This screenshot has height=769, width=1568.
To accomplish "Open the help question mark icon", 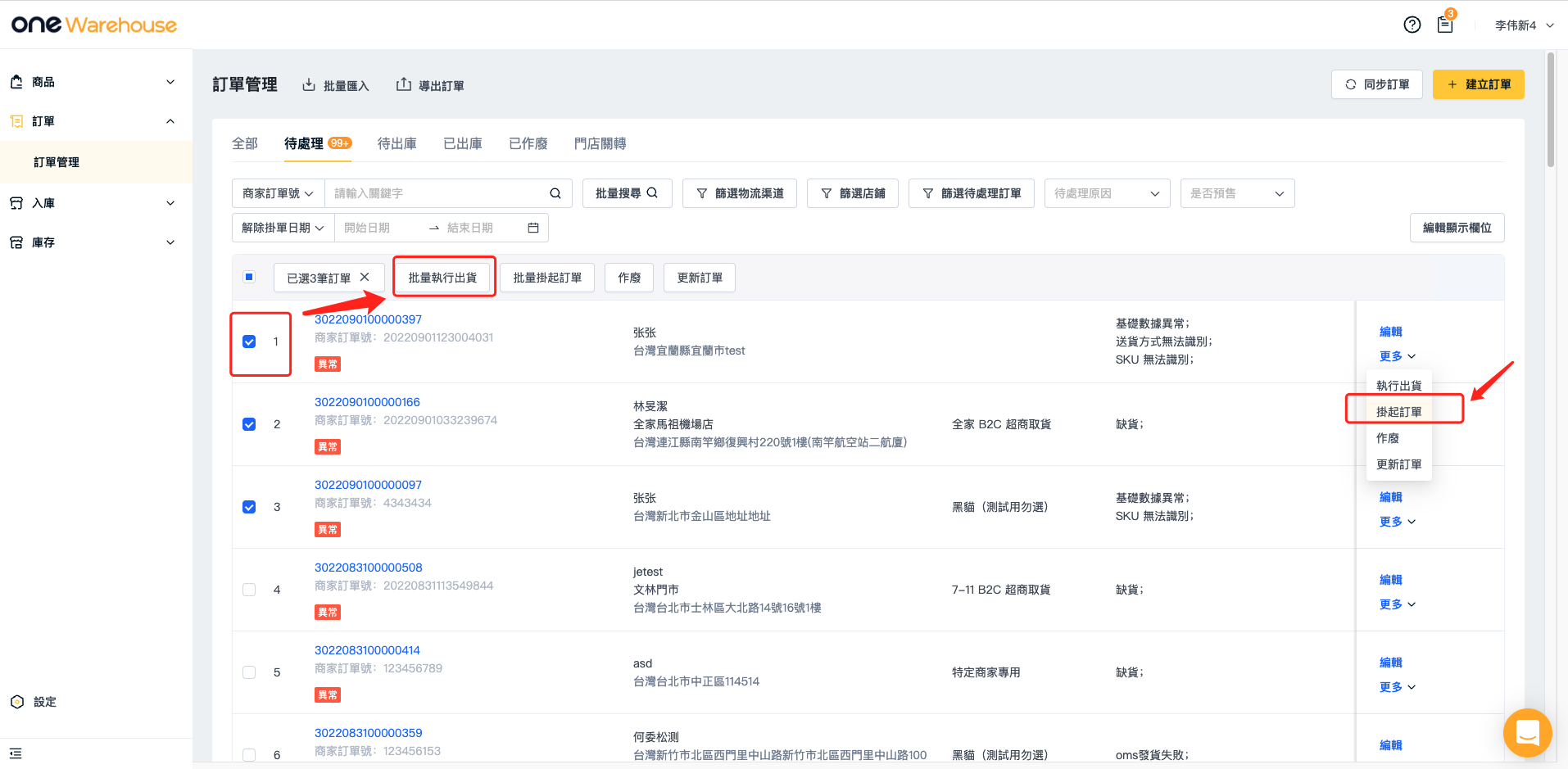I will [x=1412, y=25].
